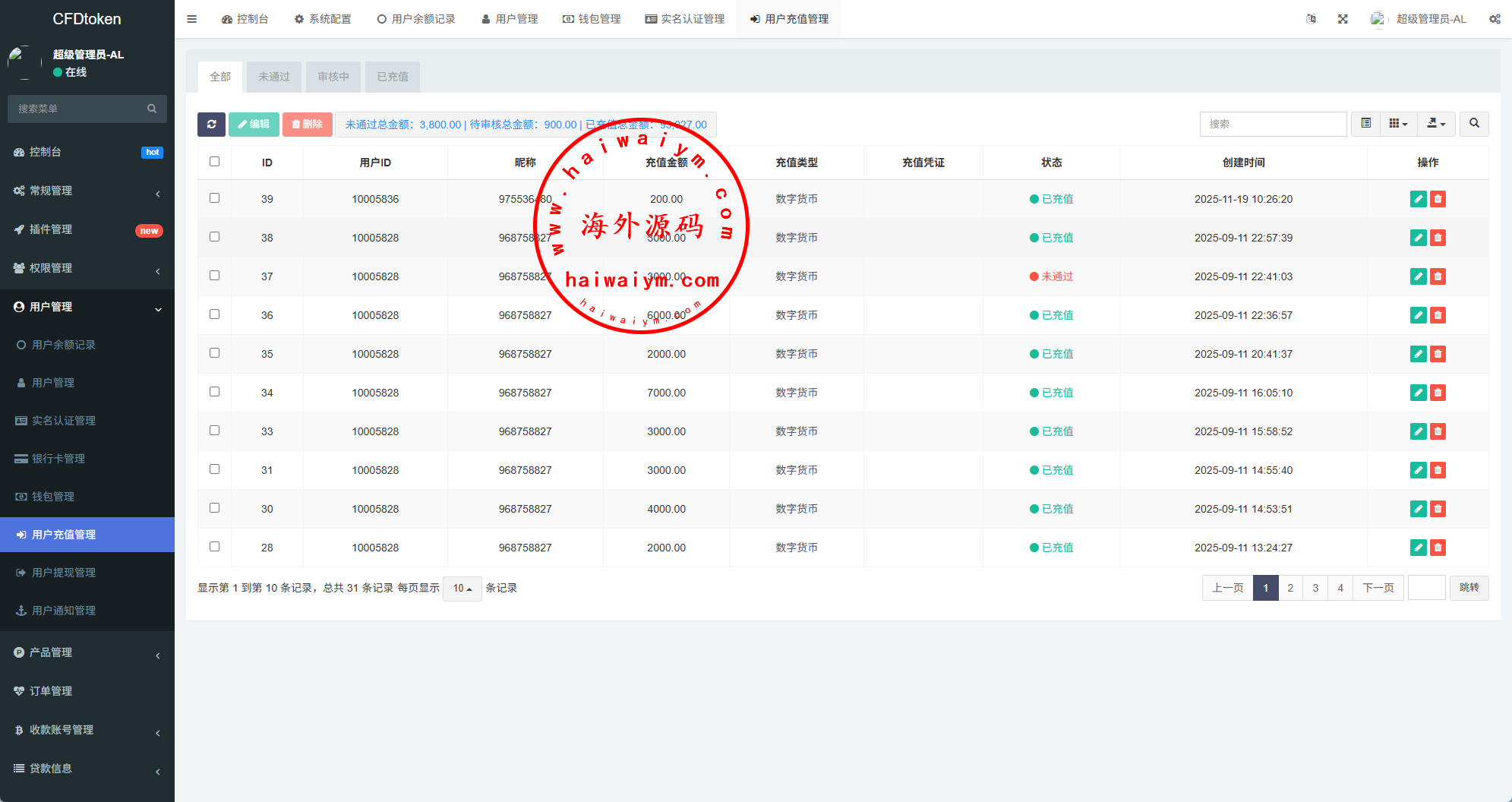
Task: Click the refresh icon button in the toolbar
Action: (211, 125)
